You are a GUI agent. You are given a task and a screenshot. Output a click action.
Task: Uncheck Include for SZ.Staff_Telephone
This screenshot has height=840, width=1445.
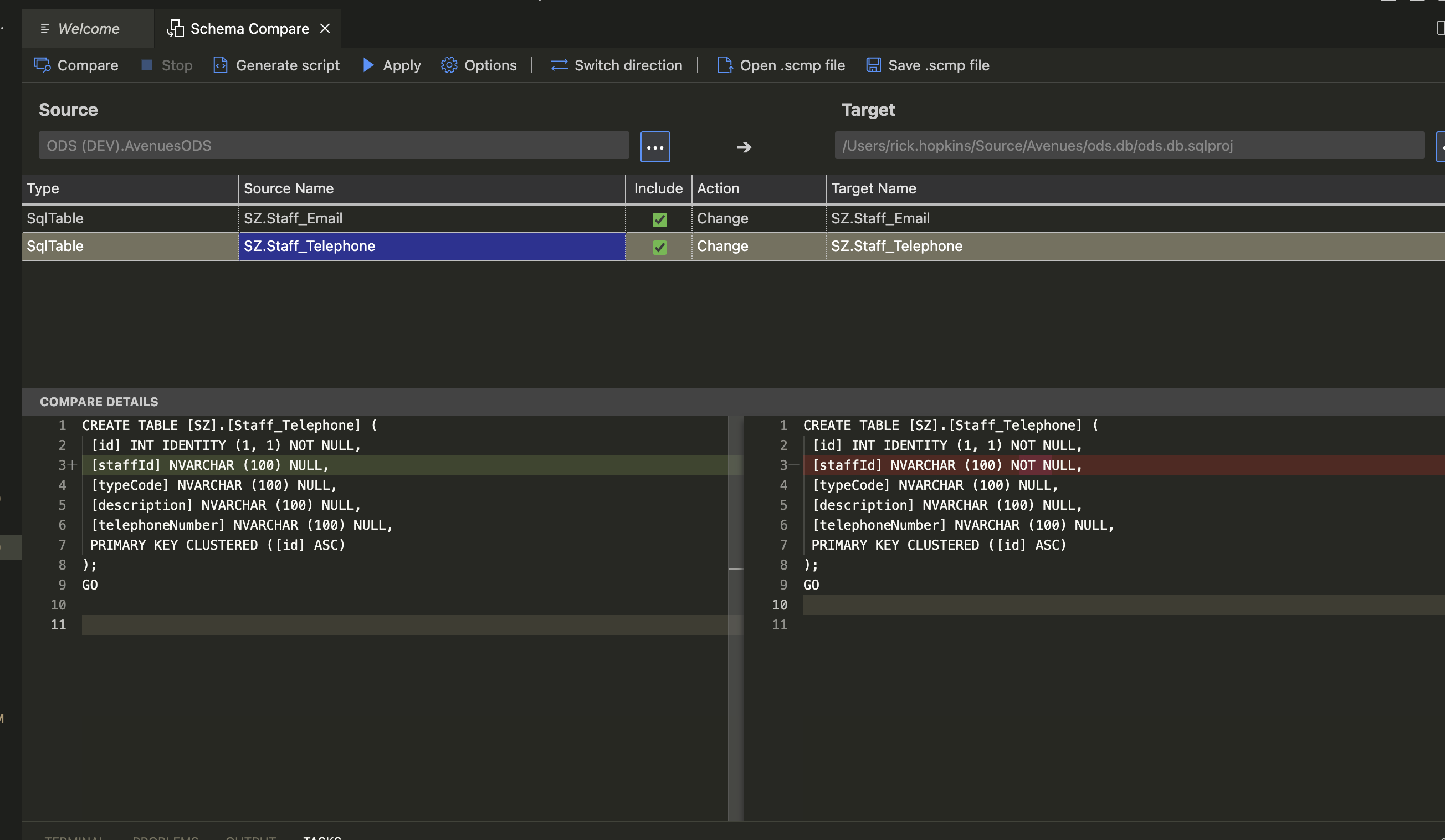coord(659,247)
